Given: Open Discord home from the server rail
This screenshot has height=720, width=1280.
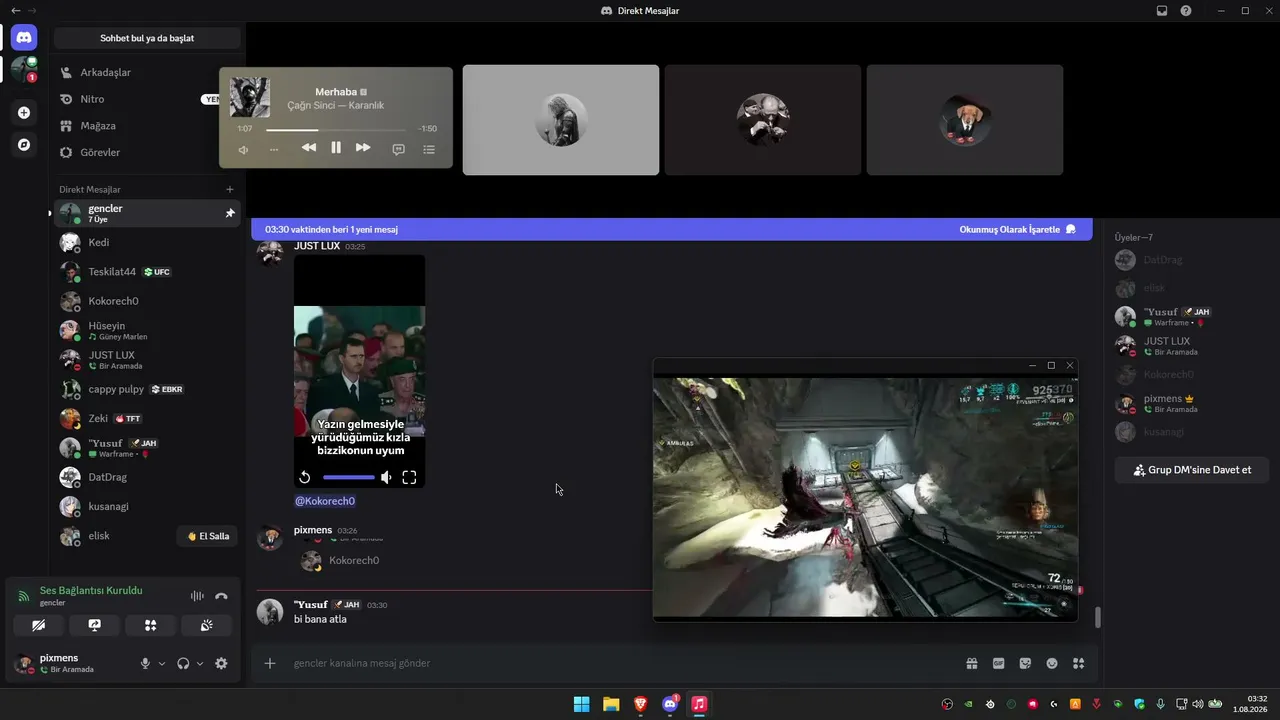Looking at the screenshot, I should tap(24, 38).
